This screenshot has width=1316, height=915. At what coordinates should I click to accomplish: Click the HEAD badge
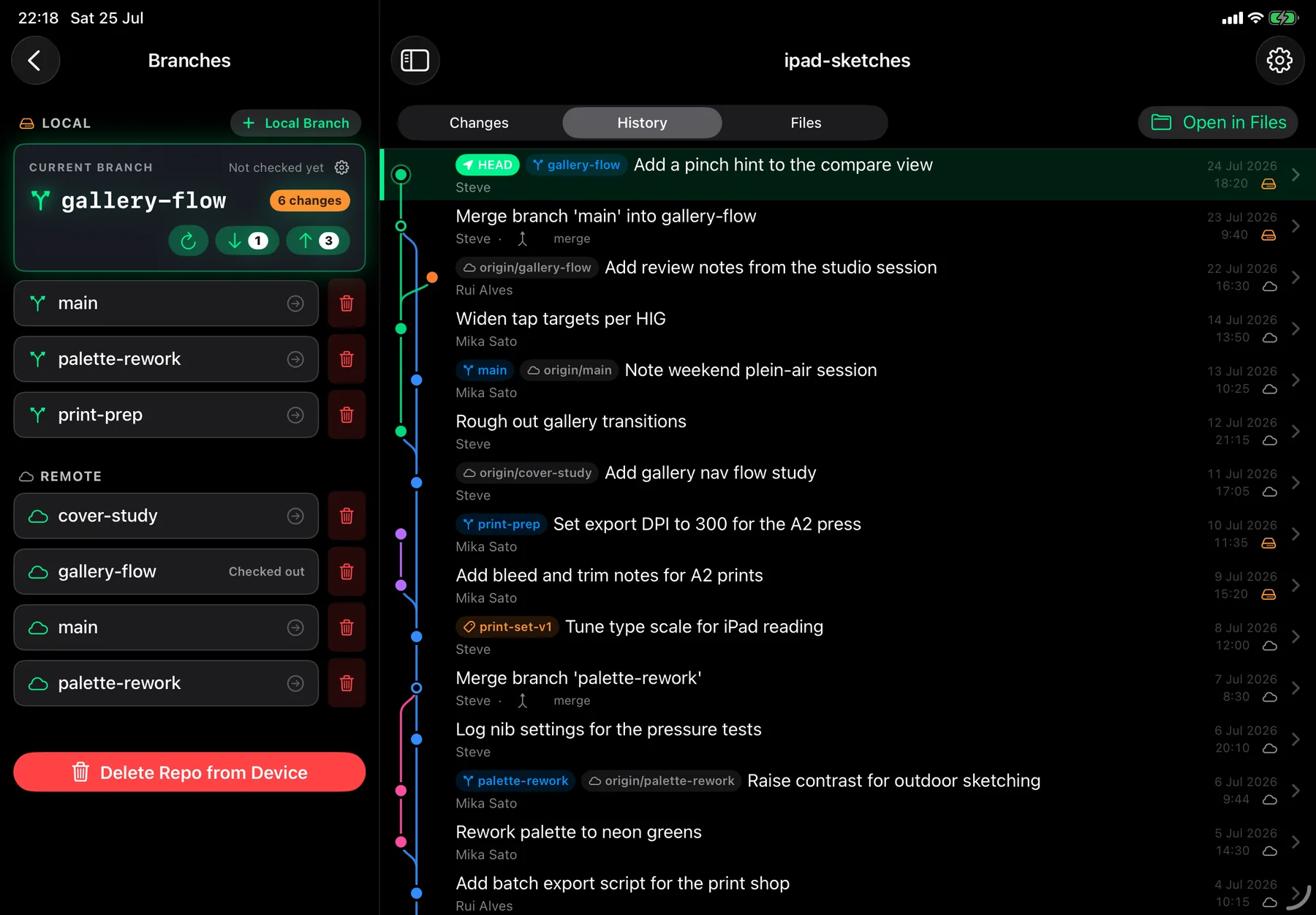pos(487,165)
